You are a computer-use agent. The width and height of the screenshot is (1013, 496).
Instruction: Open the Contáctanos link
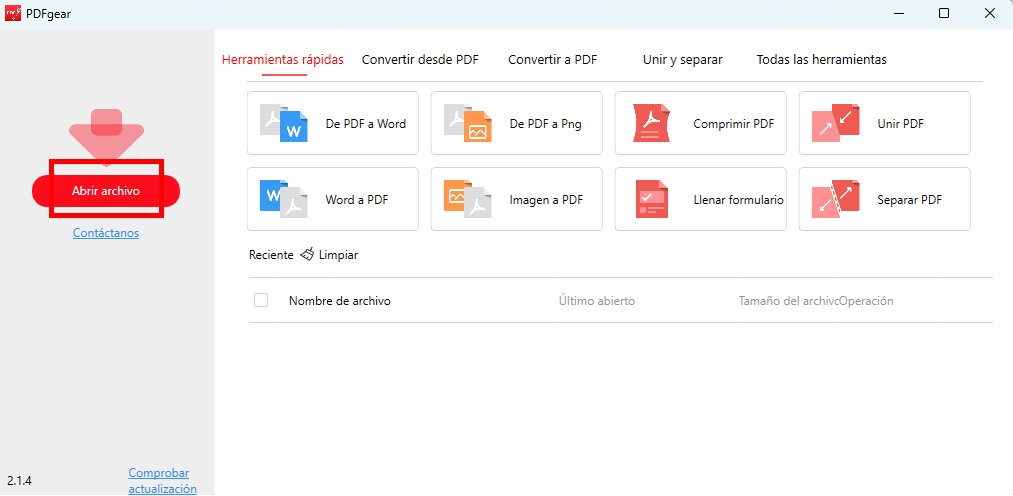click(106, 233)
